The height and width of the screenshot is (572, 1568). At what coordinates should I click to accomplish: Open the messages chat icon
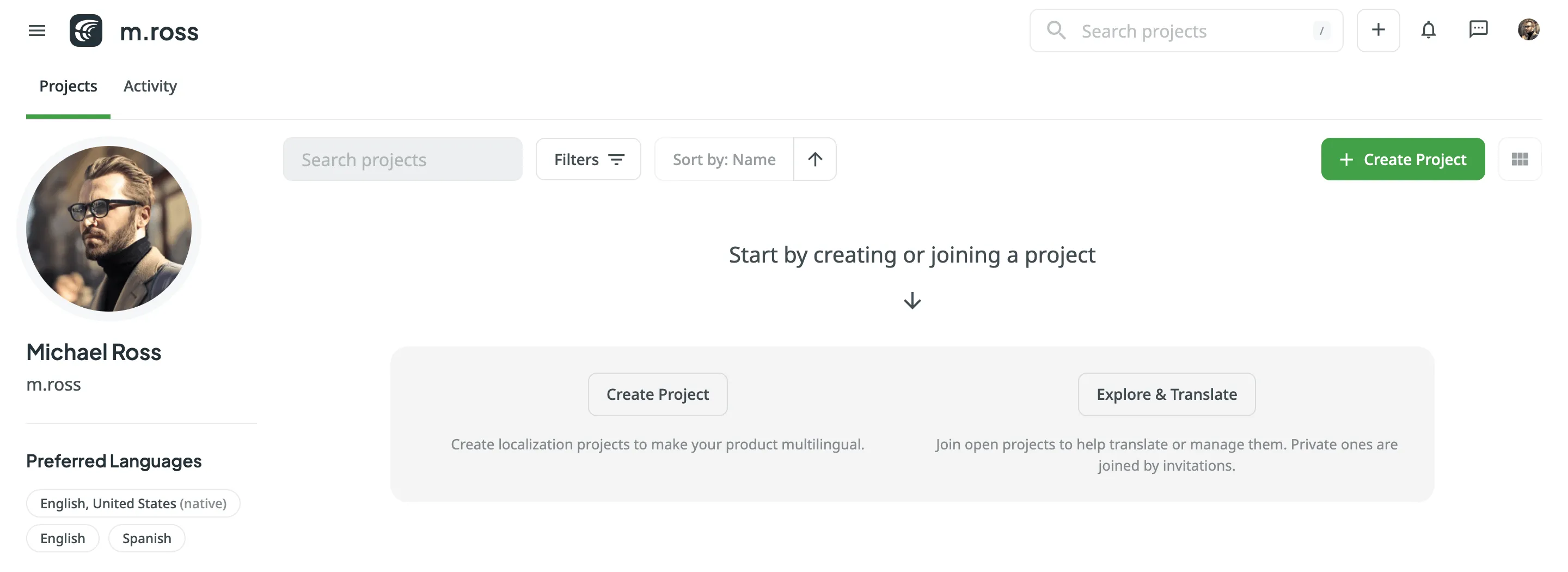(1479, 30)
